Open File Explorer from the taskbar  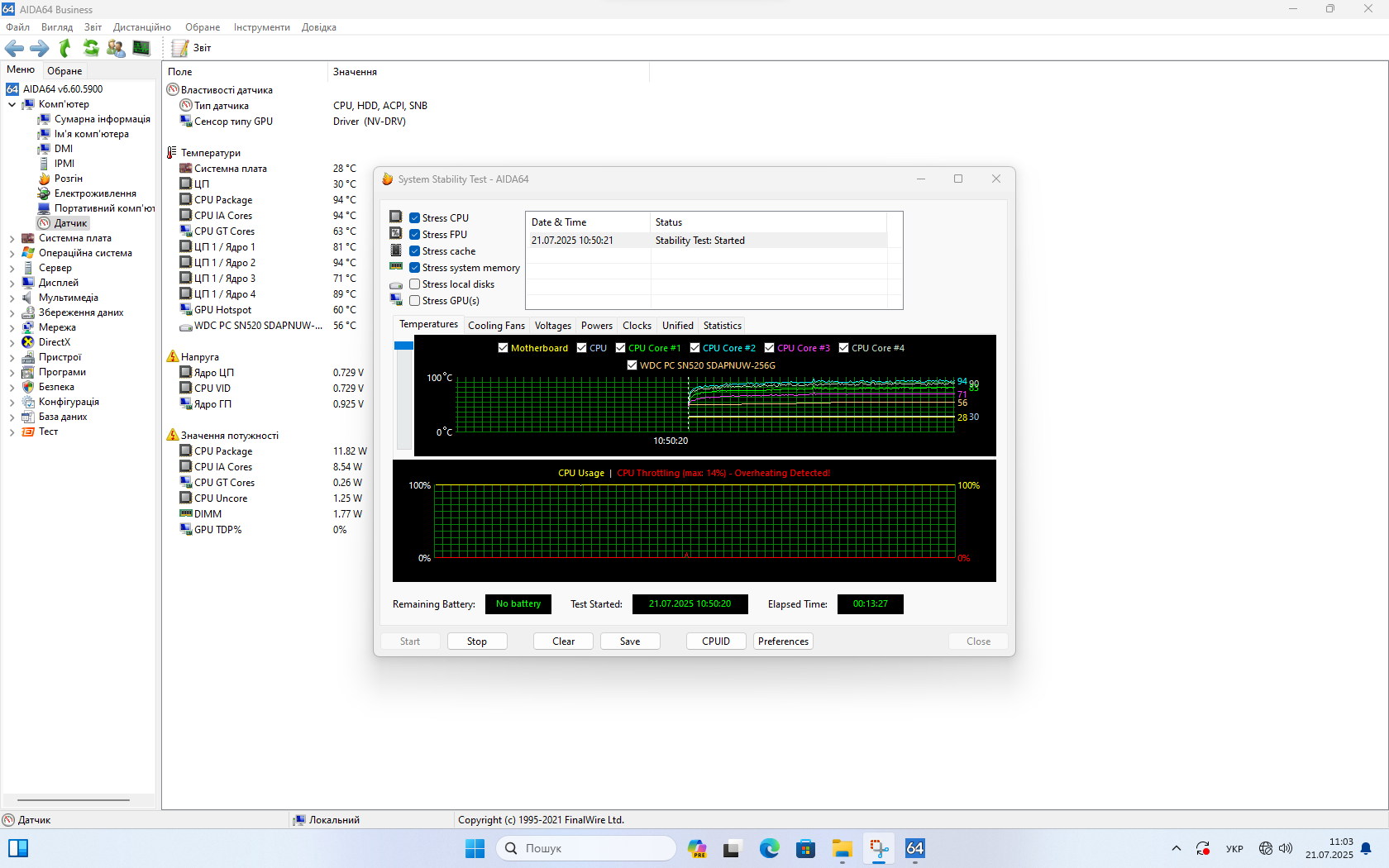coord(842,848)
